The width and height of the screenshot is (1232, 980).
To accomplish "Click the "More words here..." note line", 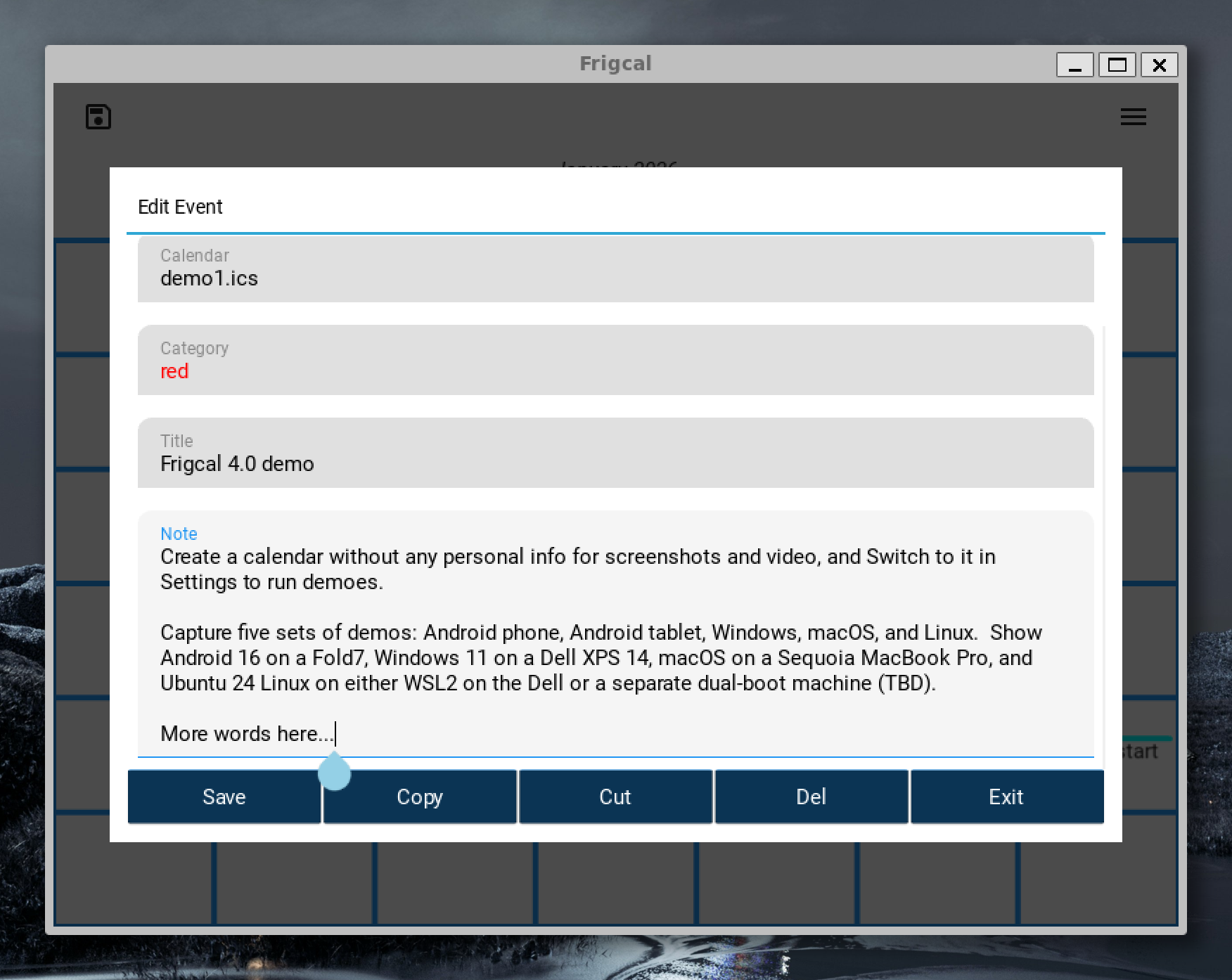I will 247,734.
